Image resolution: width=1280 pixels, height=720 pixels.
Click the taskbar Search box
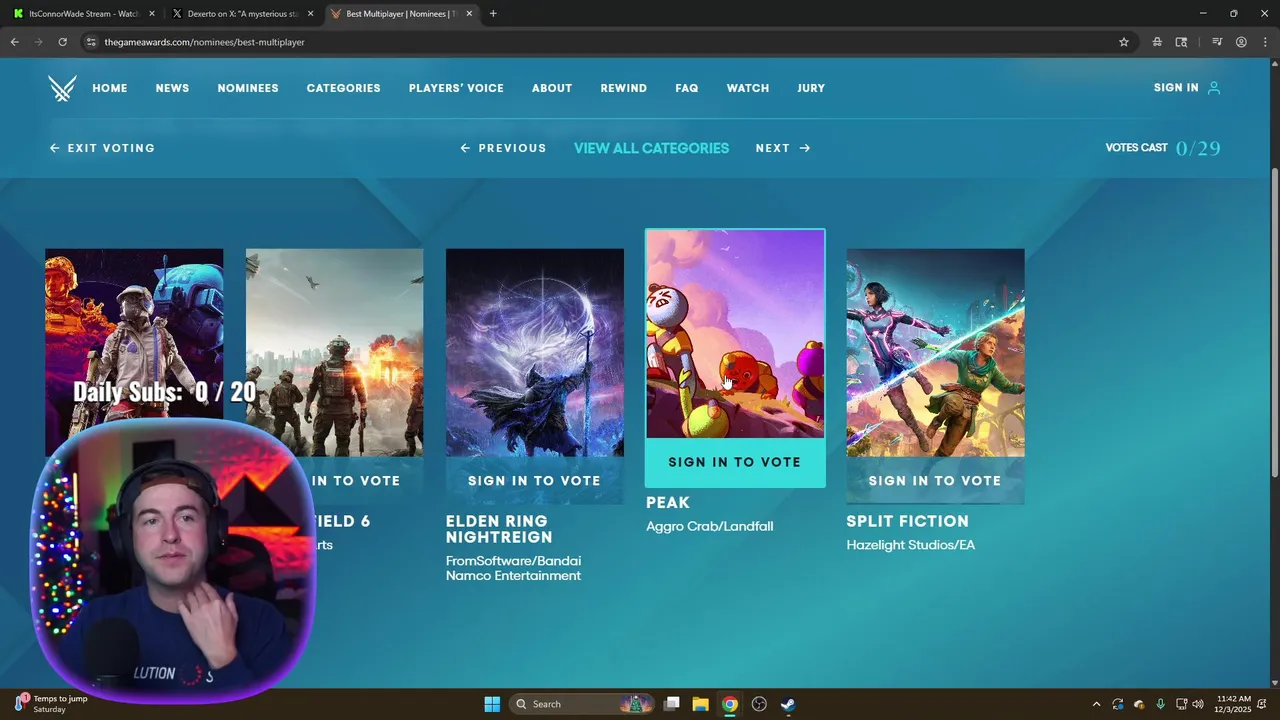[x=581, y=704]
